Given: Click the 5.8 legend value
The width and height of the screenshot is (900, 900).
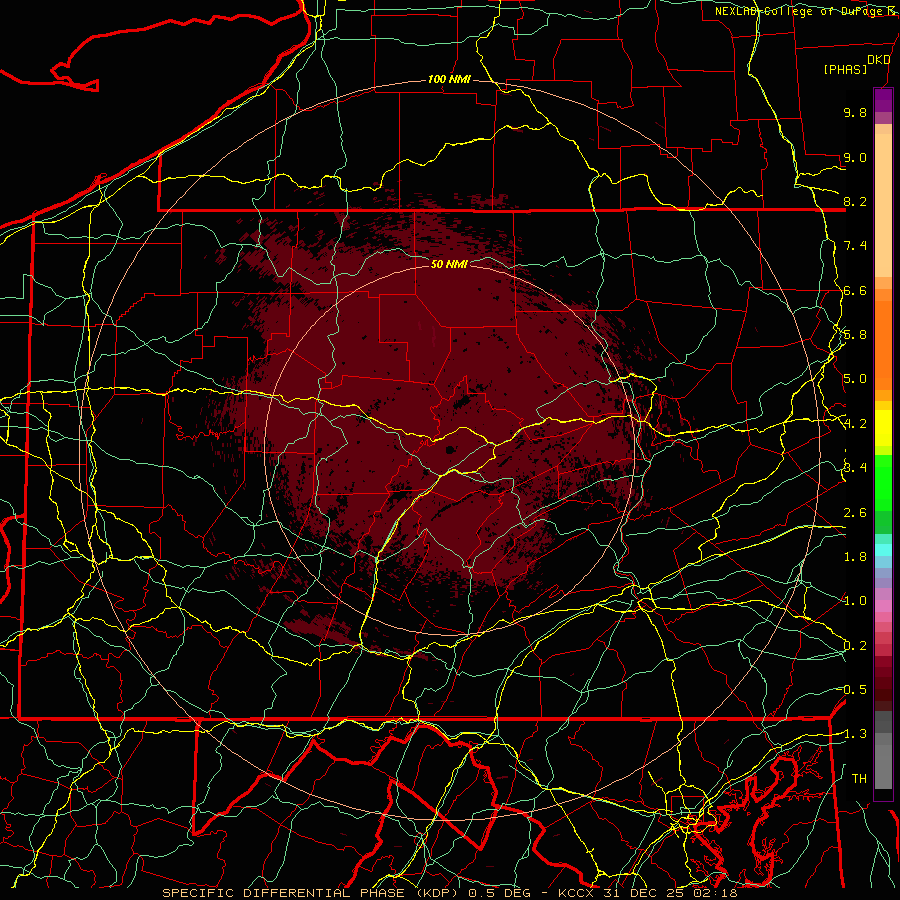Looking at the screenshot, I should click(x=855, y=335).
